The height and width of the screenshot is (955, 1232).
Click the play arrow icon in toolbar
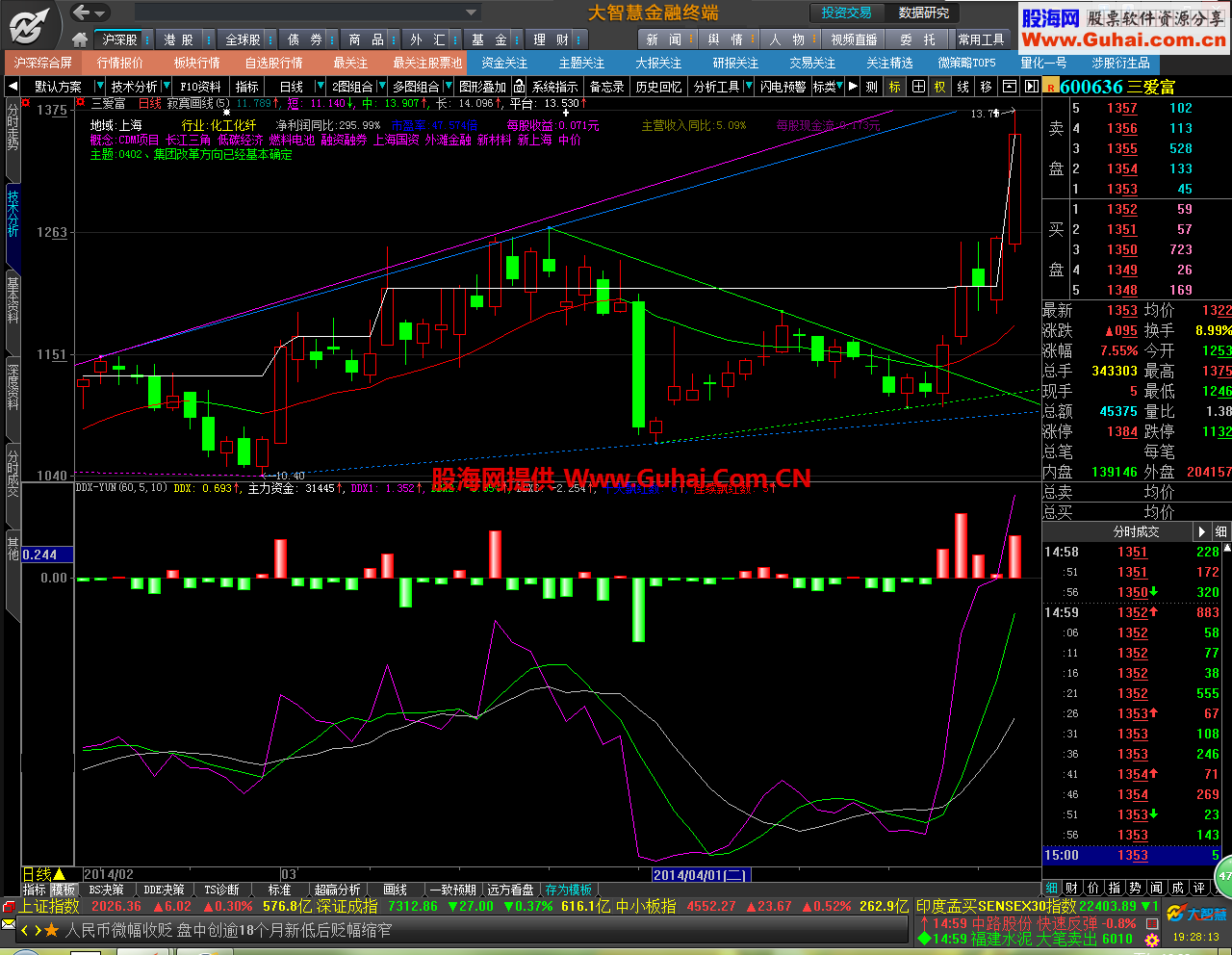coord(853,87)
